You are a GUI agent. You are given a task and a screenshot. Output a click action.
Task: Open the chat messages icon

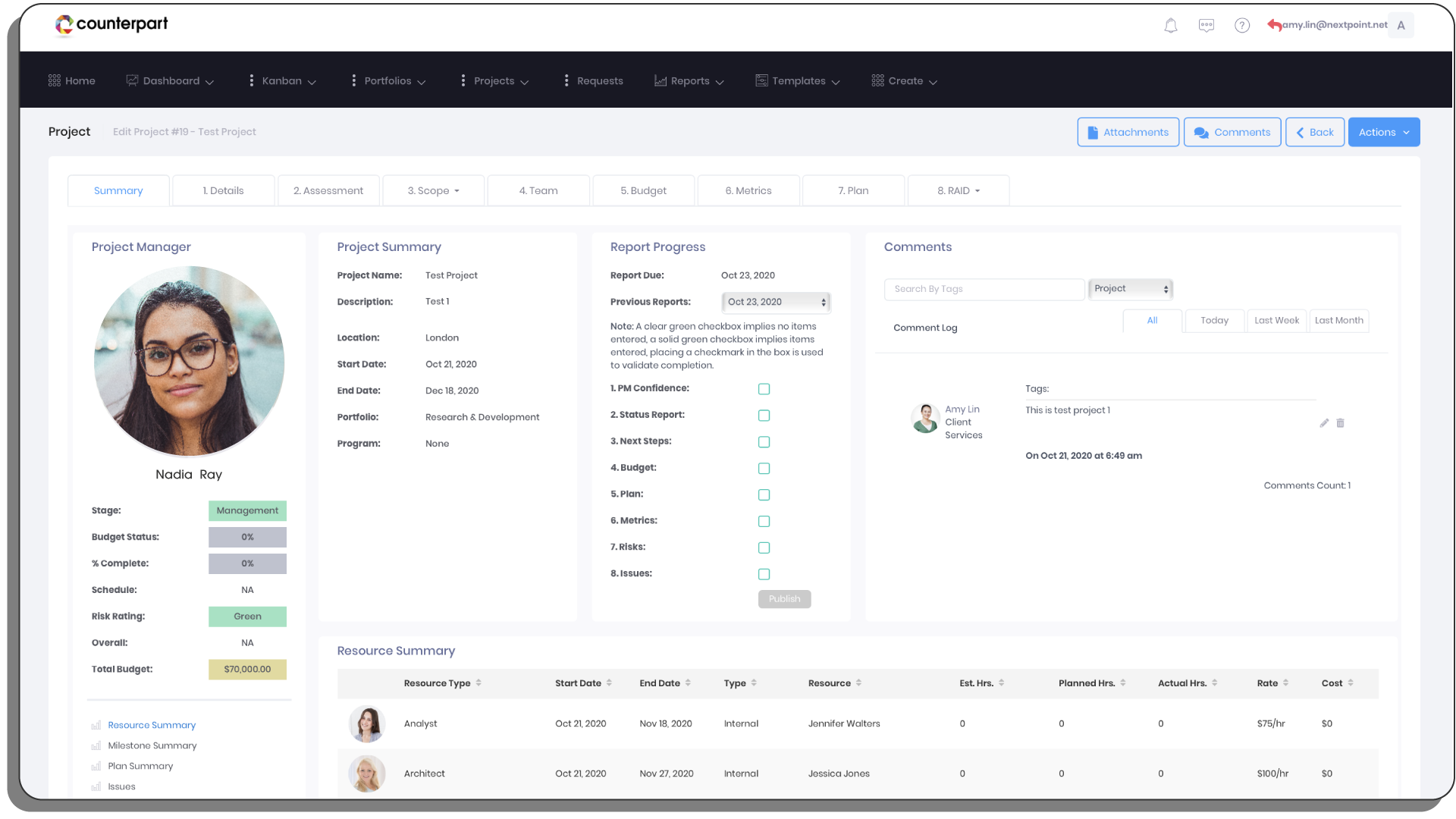(x=1207, y=26)
